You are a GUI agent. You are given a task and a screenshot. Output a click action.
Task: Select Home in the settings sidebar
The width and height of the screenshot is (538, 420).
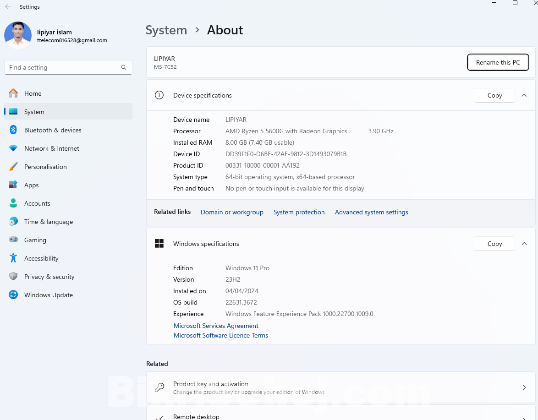68,93
